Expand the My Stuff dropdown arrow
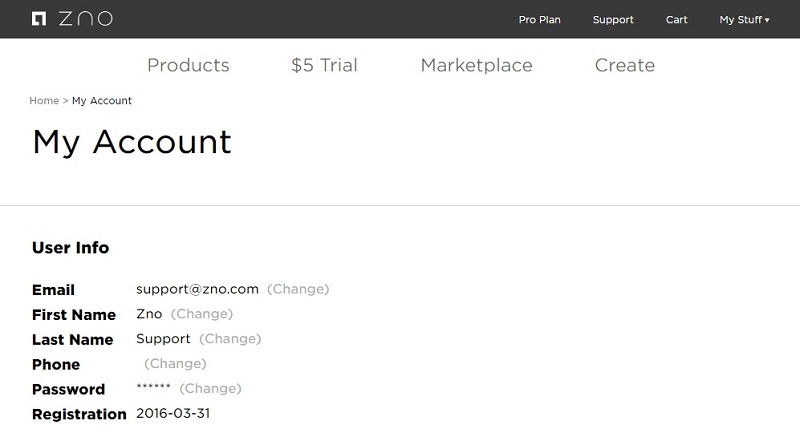Screen dimensions: 800x445 pos(767,20)
